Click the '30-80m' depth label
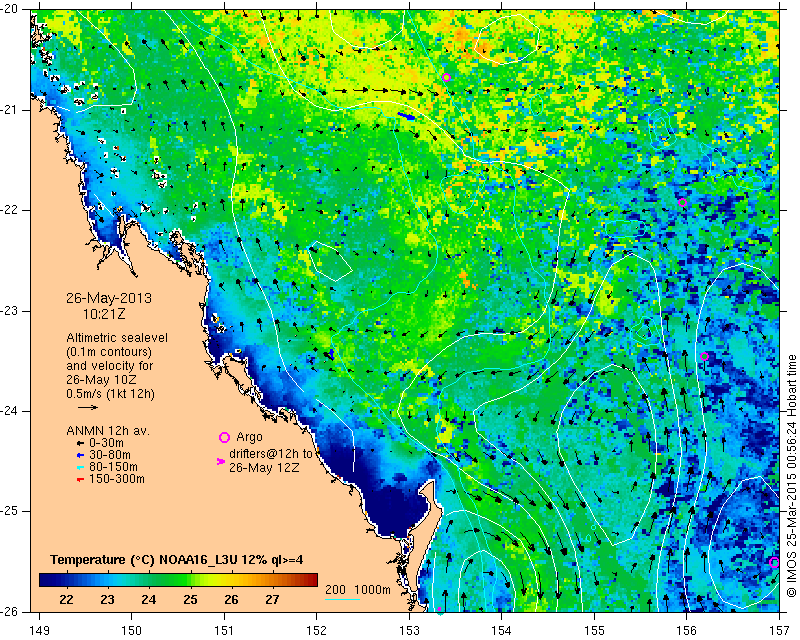This screenshot has width=800, height=640. coord(109,455)
